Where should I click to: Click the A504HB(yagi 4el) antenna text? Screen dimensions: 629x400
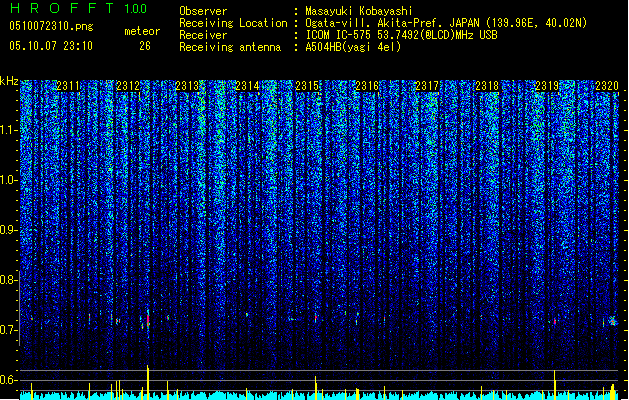353,47
